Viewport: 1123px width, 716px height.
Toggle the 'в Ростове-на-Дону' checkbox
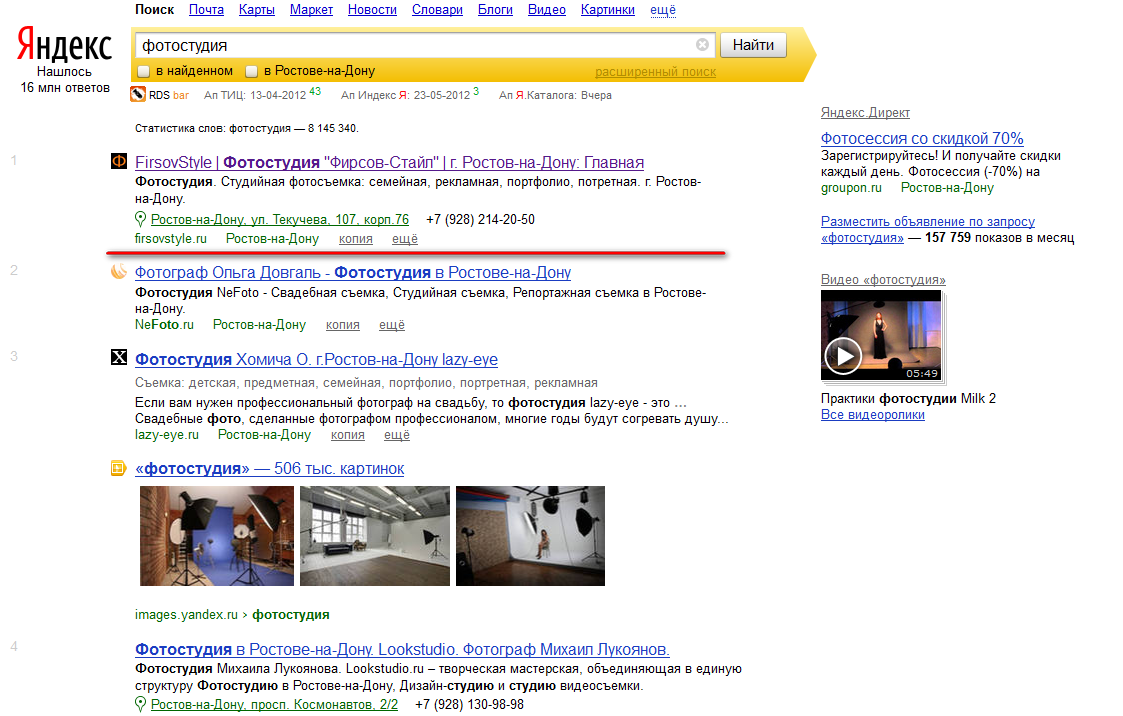click(x=251, y=71)
